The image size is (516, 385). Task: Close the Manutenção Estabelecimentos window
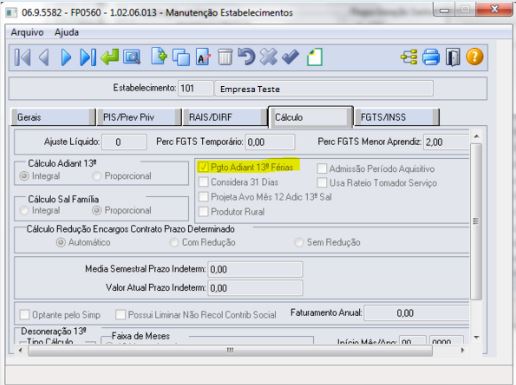point(494,9)
